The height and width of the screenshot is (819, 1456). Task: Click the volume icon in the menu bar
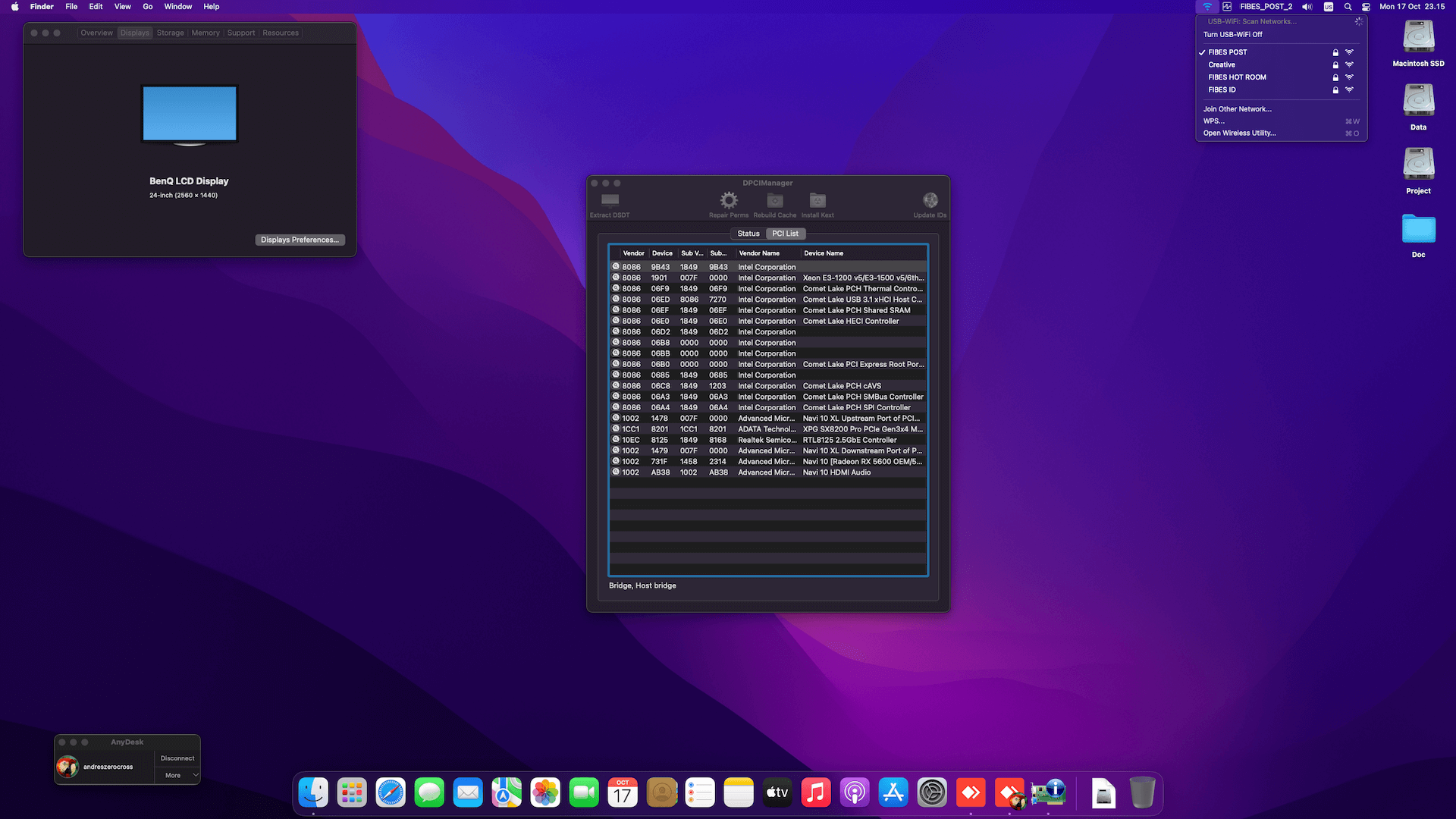(1307, 7)
